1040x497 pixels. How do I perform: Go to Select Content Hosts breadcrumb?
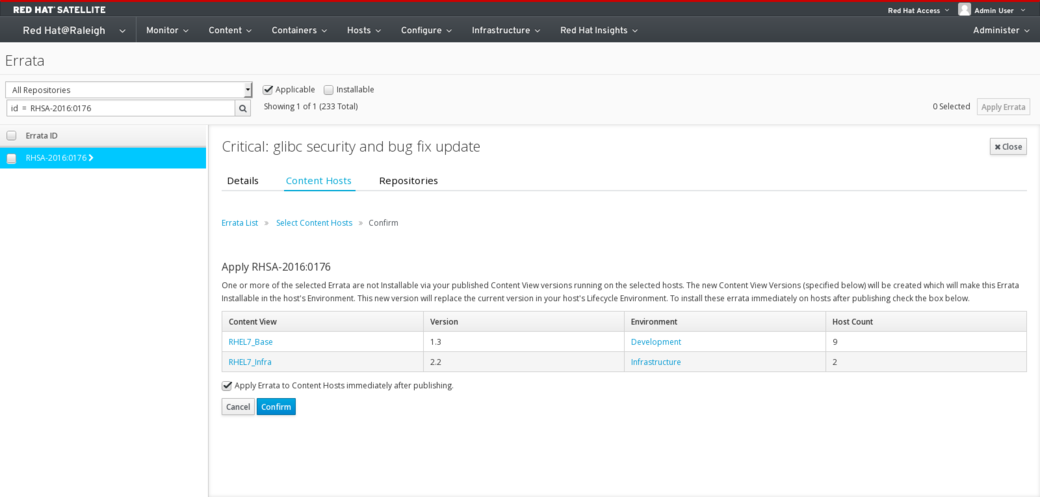314,223
